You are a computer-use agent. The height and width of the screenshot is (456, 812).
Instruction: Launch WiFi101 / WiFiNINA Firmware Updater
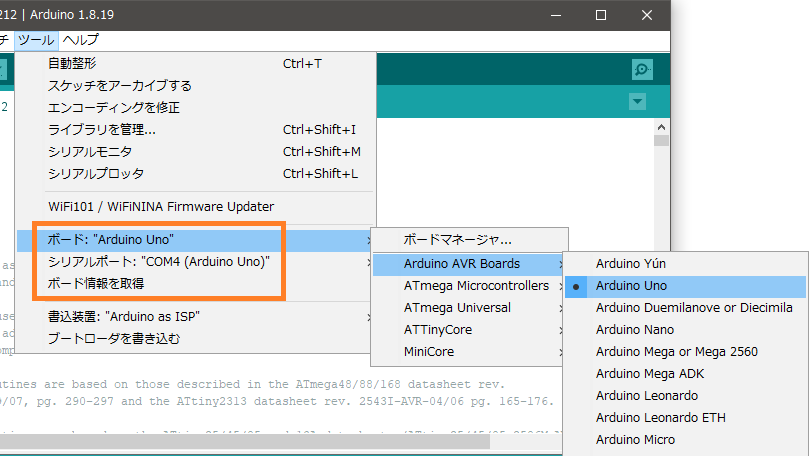click(195, 207)
